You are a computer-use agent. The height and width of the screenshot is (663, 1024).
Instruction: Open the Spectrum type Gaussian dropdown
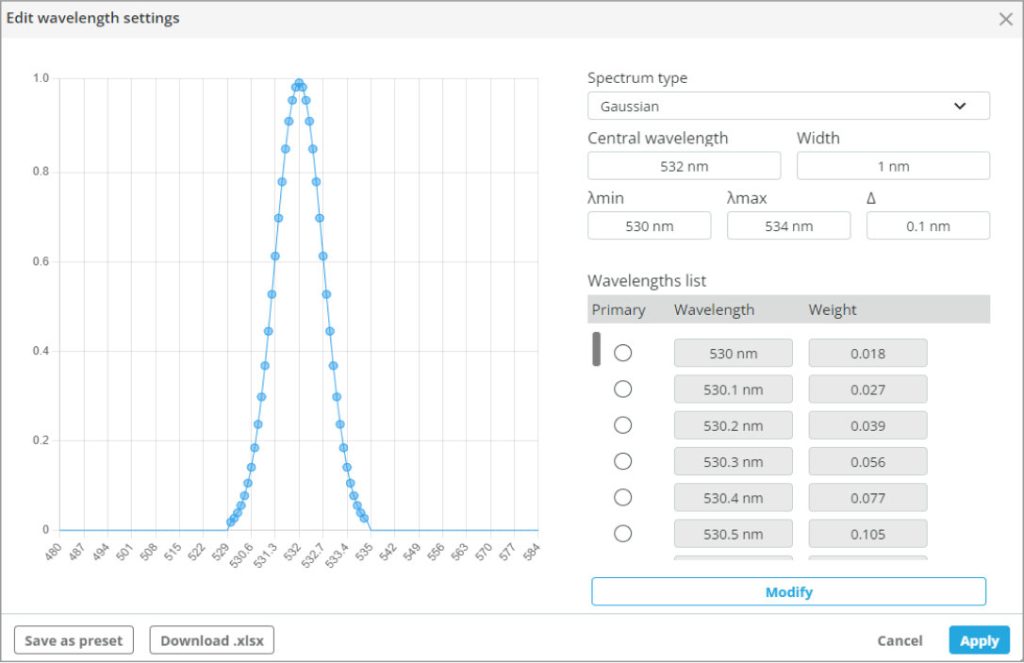(788, 106)
